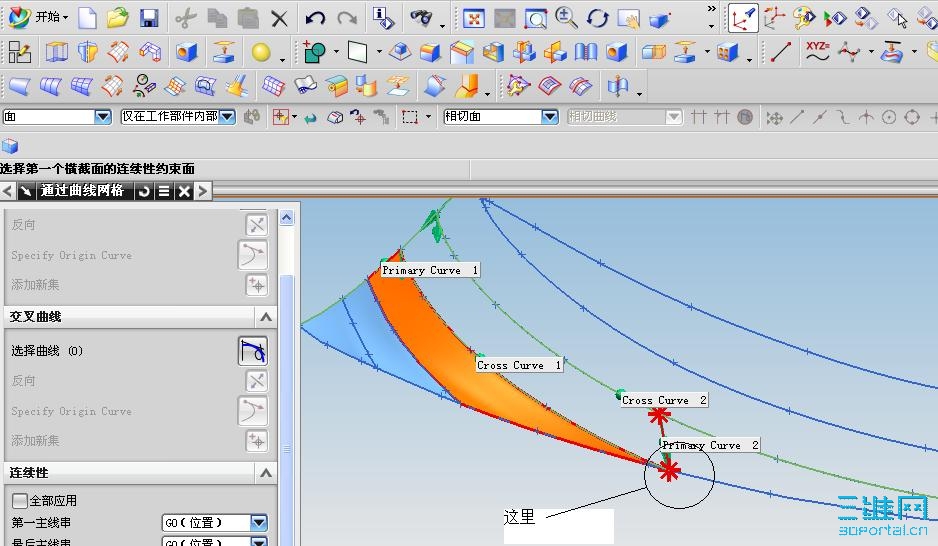
Task: Click the reverse direction button beside 交叉曲线 反向
Action: [257, 381]
